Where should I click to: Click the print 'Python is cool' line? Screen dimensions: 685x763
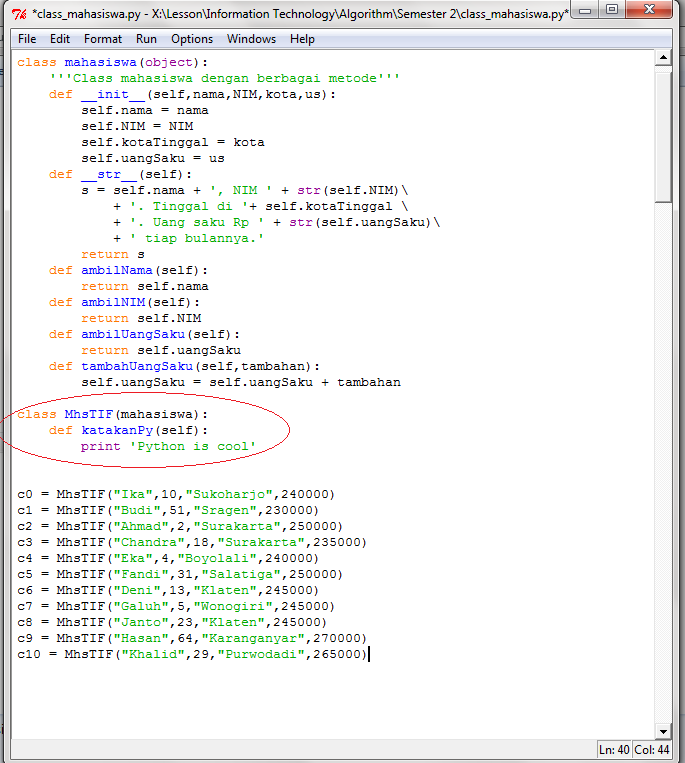click(168, 447)
